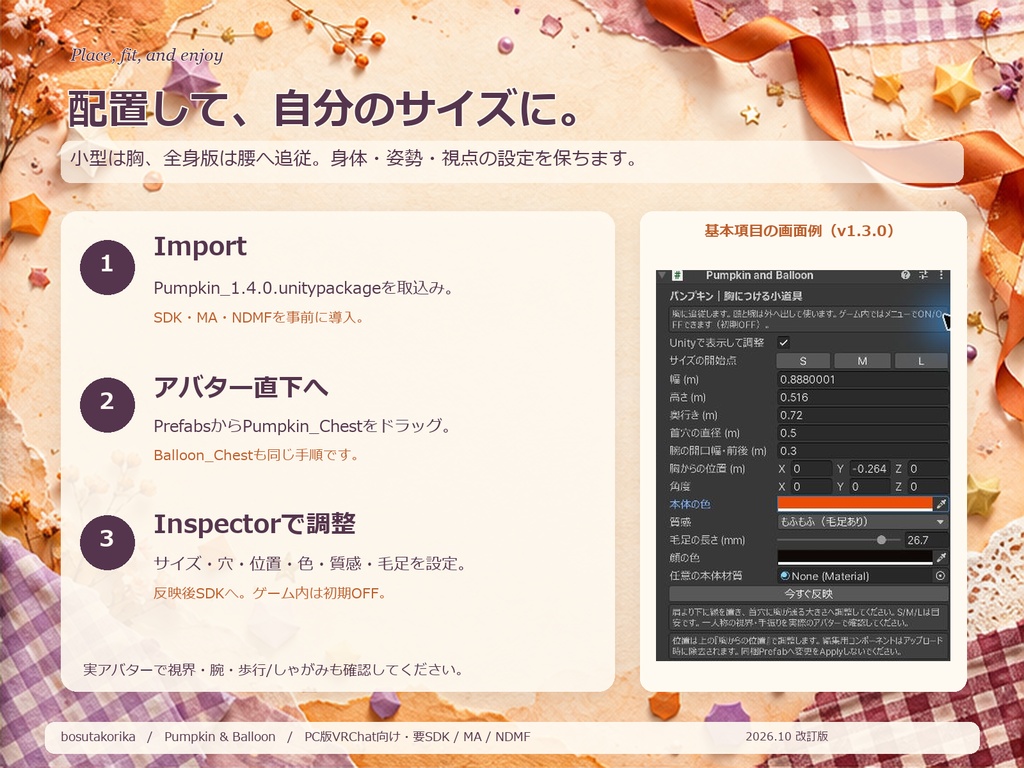Click the 基本項目の画面例（v1.3.0）title
The height and width of the screenshot is (768, 1024).
799,231
